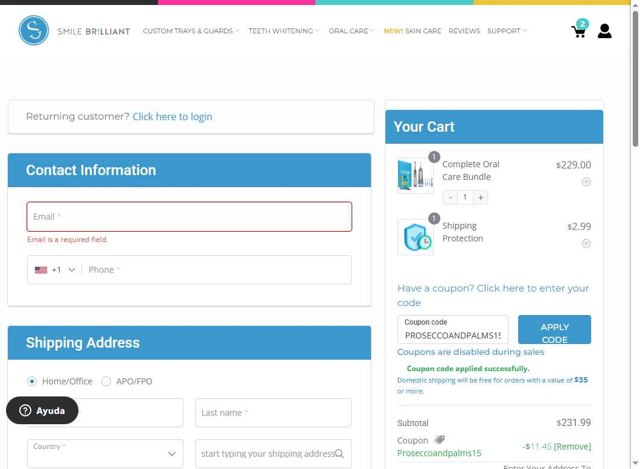Open the user account icon

click(604, 31)
